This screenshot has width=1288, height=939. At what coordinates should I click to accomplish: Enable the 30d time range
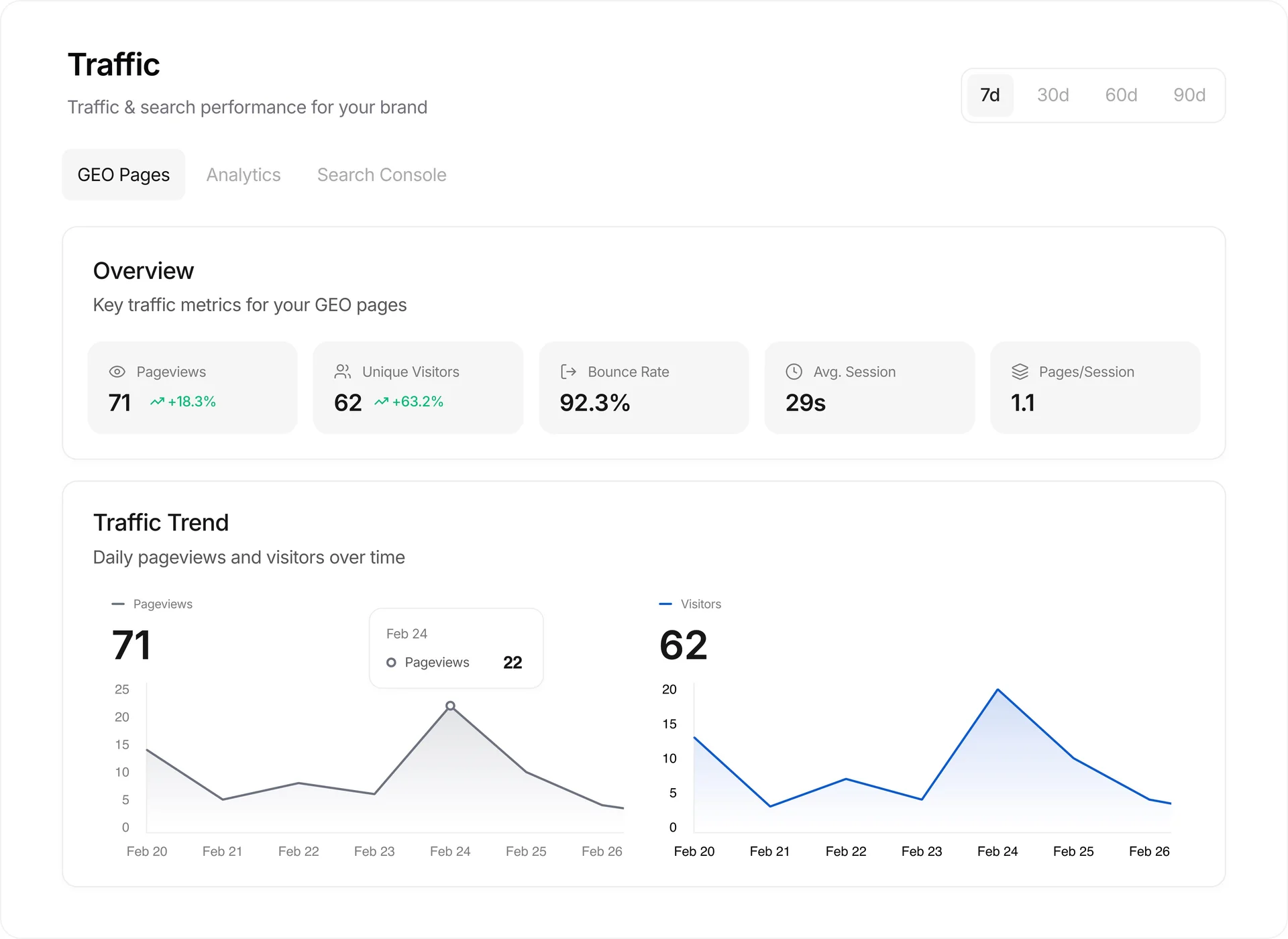click(1053, 95)
